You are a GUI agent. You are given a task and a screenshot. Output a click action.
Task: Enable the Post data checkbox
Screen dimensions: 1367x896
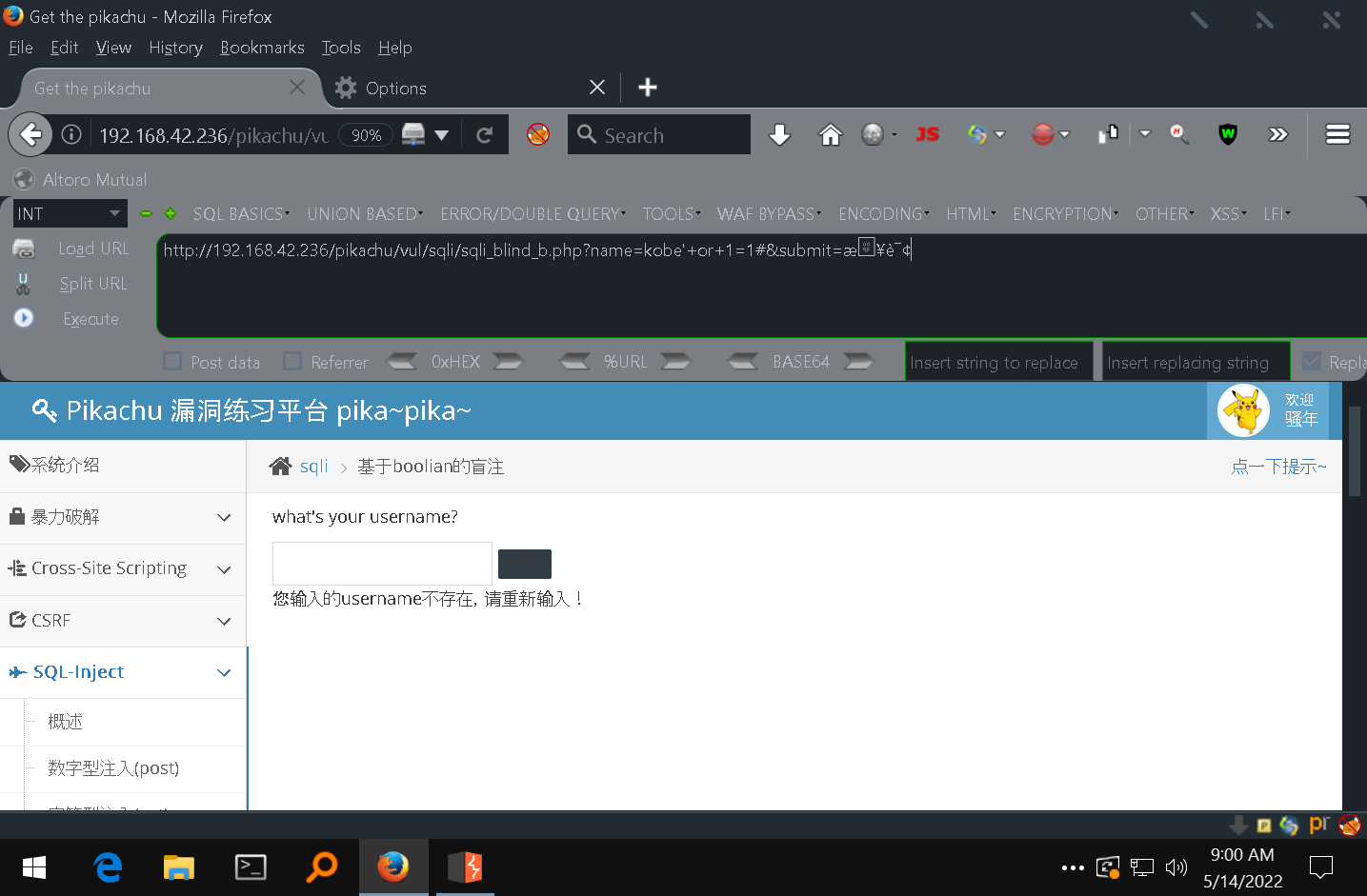pyautogui.click(x=172, y=361)
